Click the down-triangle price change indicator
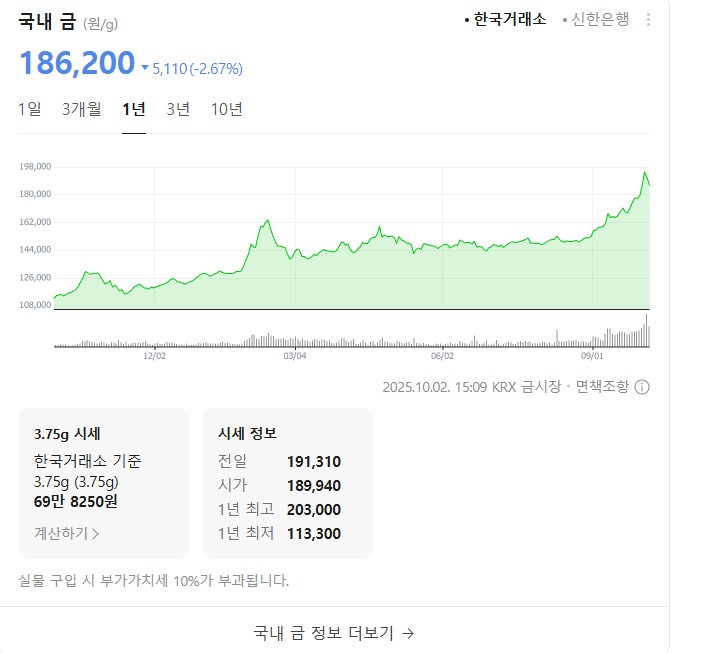The width and height of the screenshot is (702, 653). click(x=145, y=69)
